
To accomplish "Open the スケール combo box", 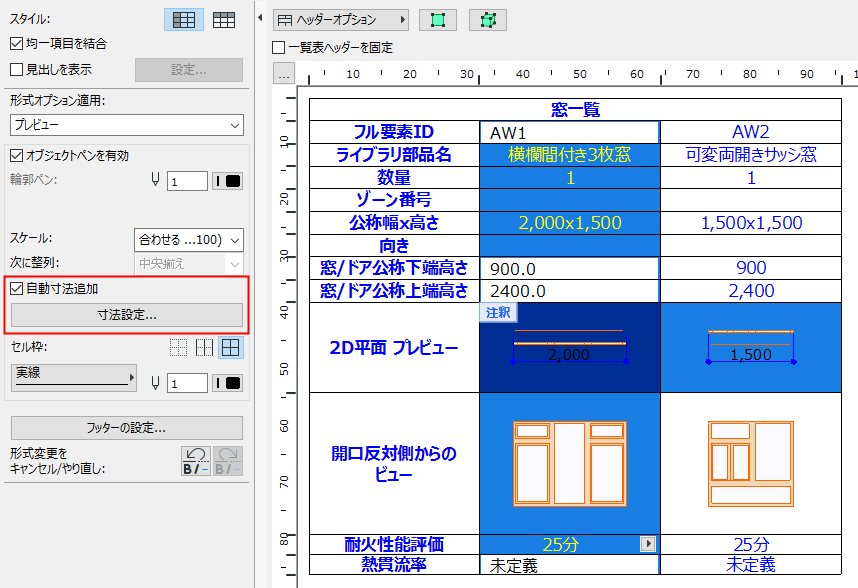I will (190, 239).
